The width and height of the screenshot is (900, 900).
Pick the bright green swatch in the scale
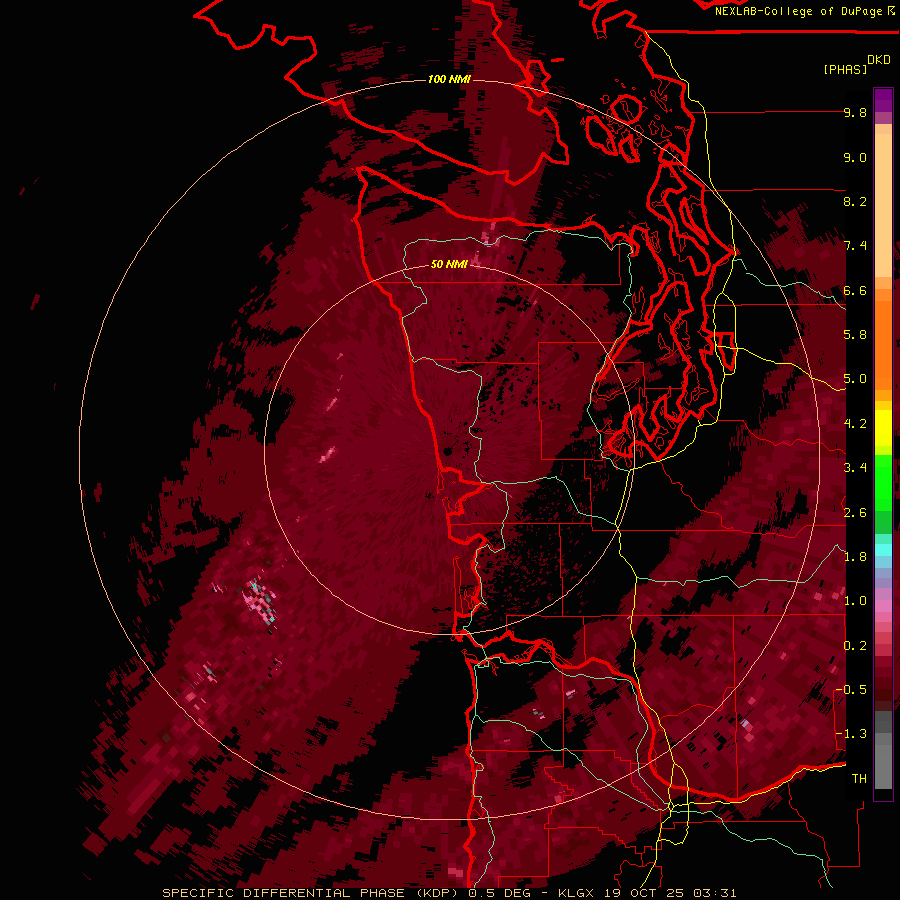tap(883, 482)
